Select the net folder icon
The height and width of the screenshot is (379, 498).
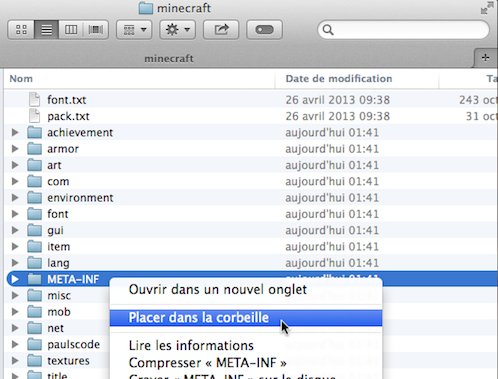coord(35,328)
